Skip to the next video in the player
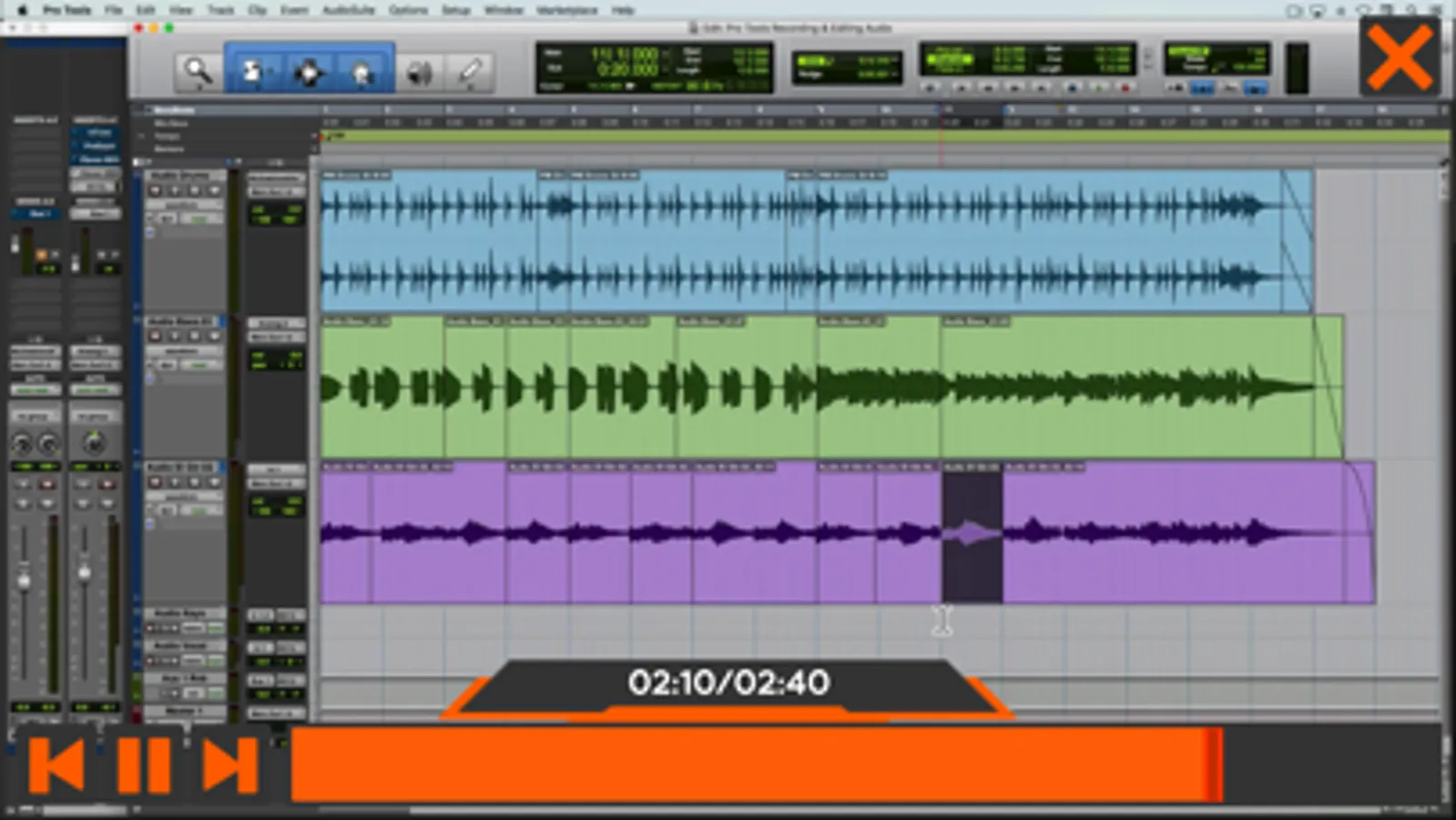The image size is (1456, 820). (230, 765)
